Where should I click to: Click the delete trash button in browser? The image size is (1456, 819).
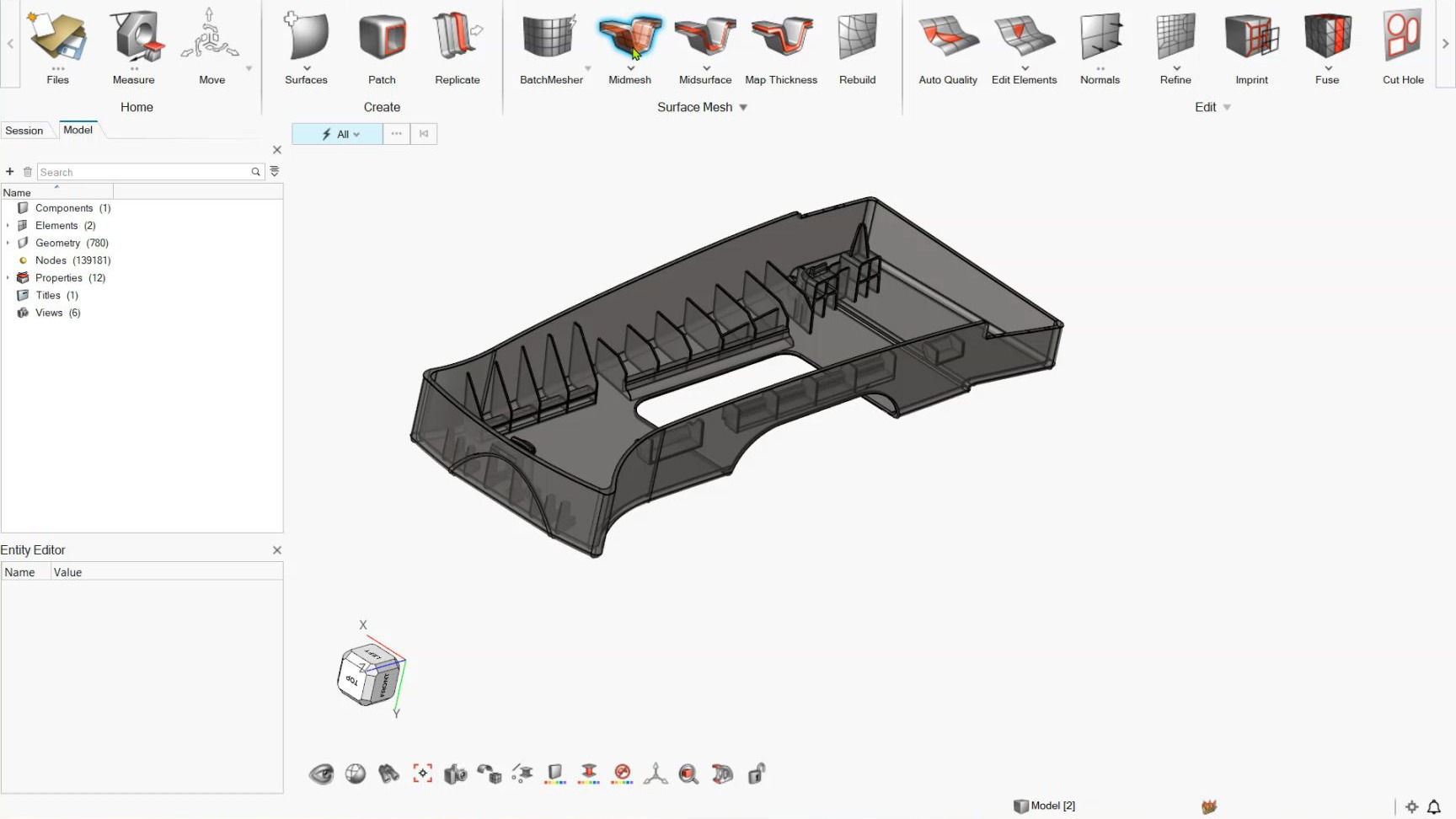28,172
